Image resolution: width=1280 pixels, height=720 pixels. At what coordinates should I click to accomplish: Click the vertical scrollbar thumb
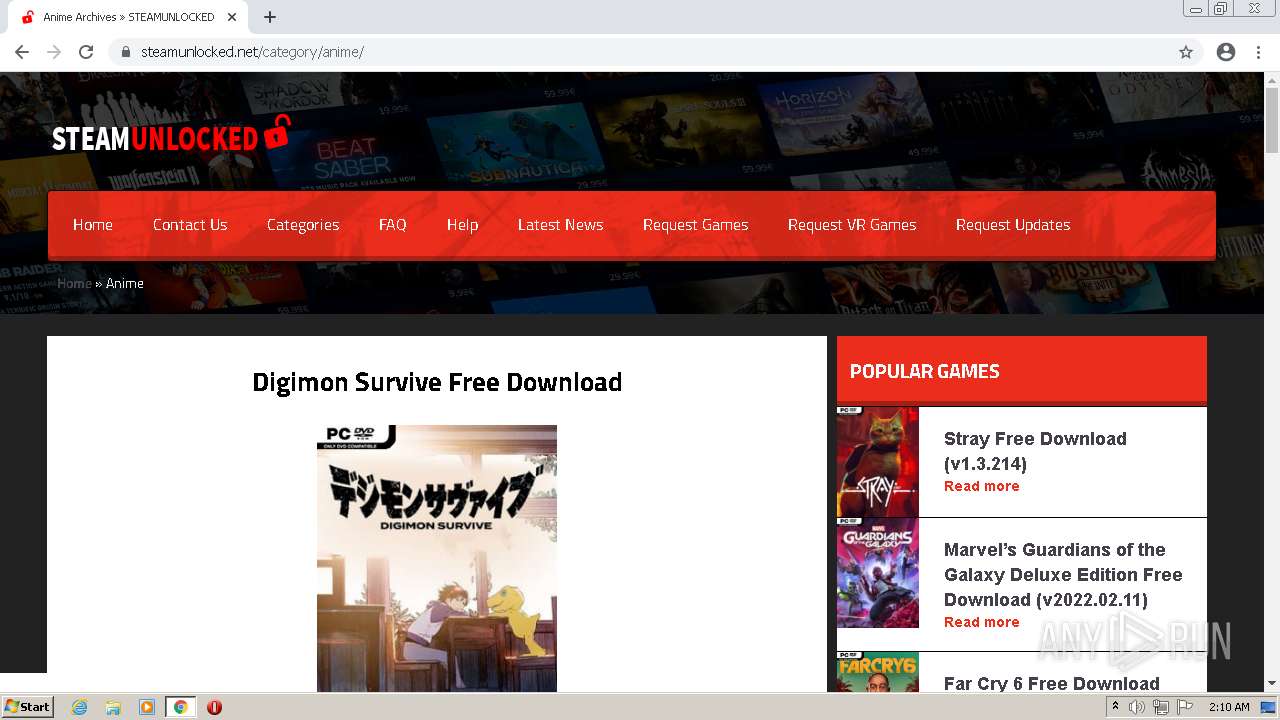(1272, 120)
